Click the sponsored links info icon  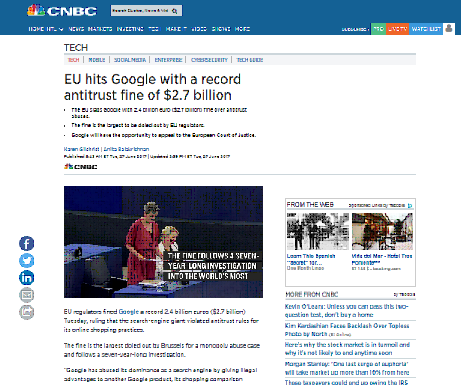410,206
